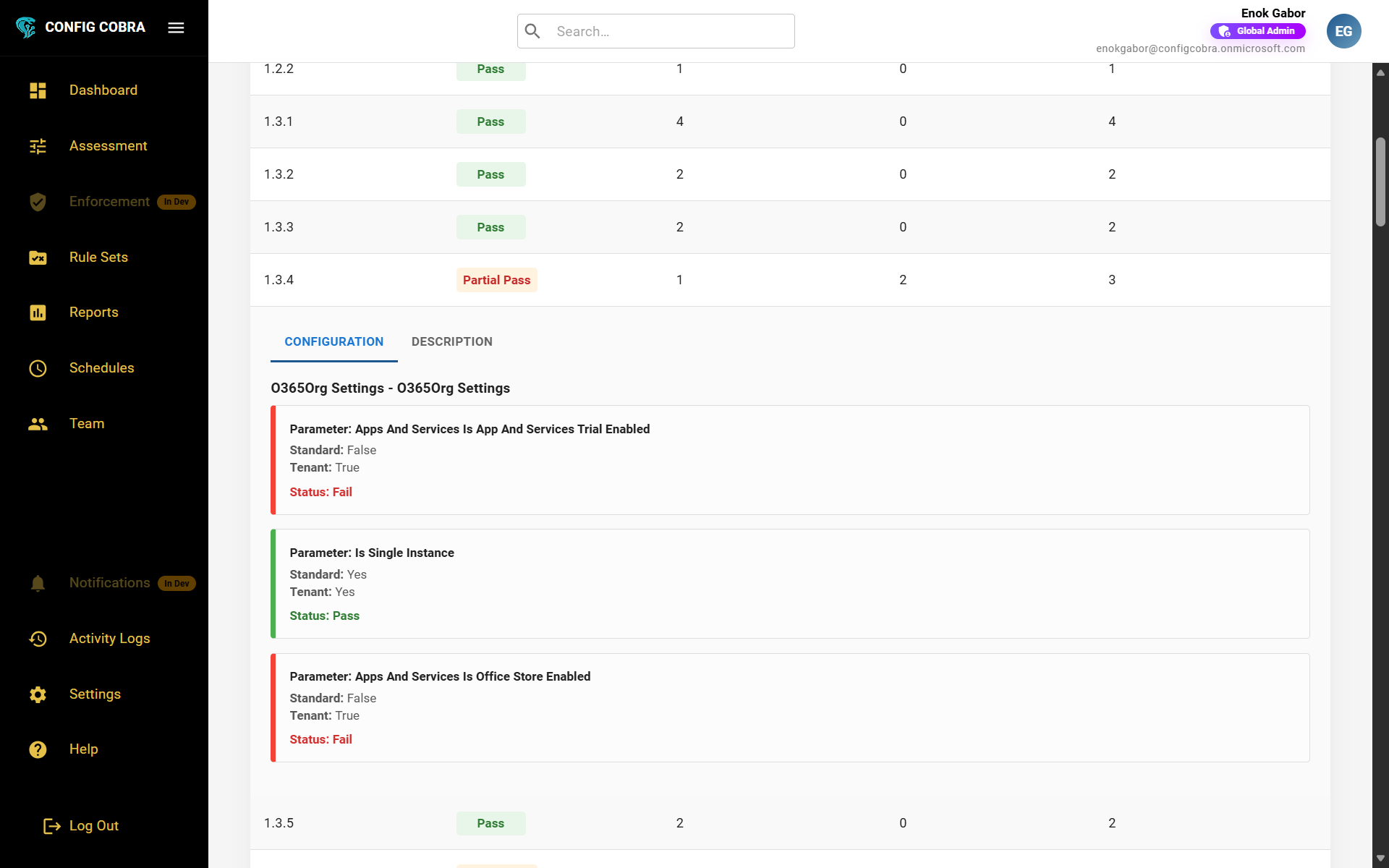The width and height of the screenshot is (1389, 868).
Task: Click the EG avatar badge
Action: 1343,31
